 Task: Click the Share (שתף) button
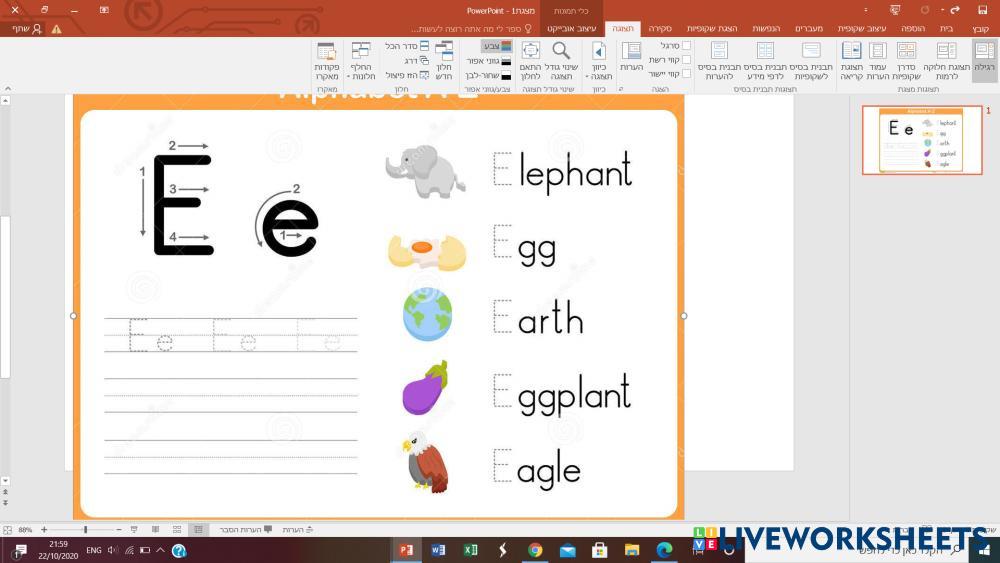27,29
